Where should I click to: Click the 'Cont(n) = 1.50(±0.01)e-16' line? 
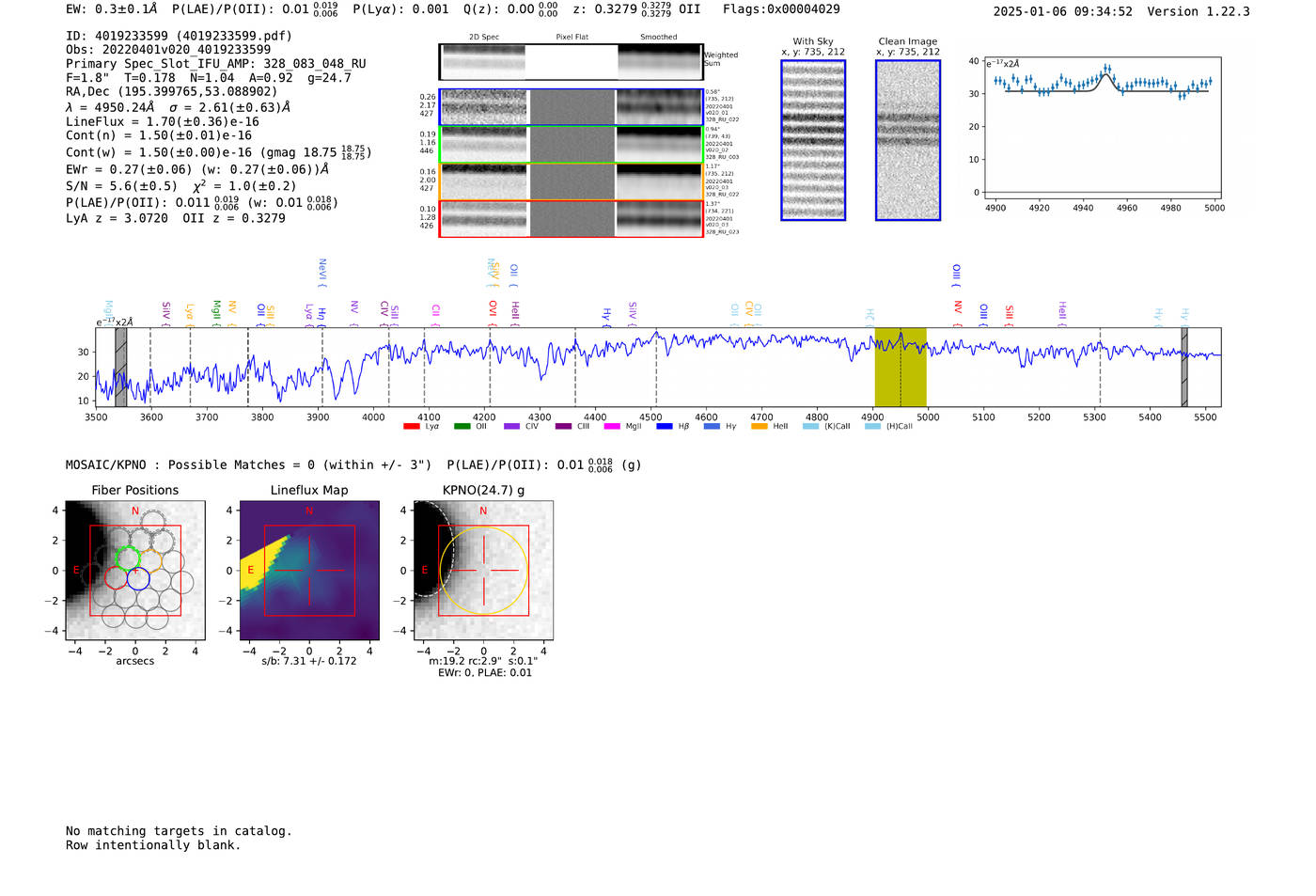point(159,135)
